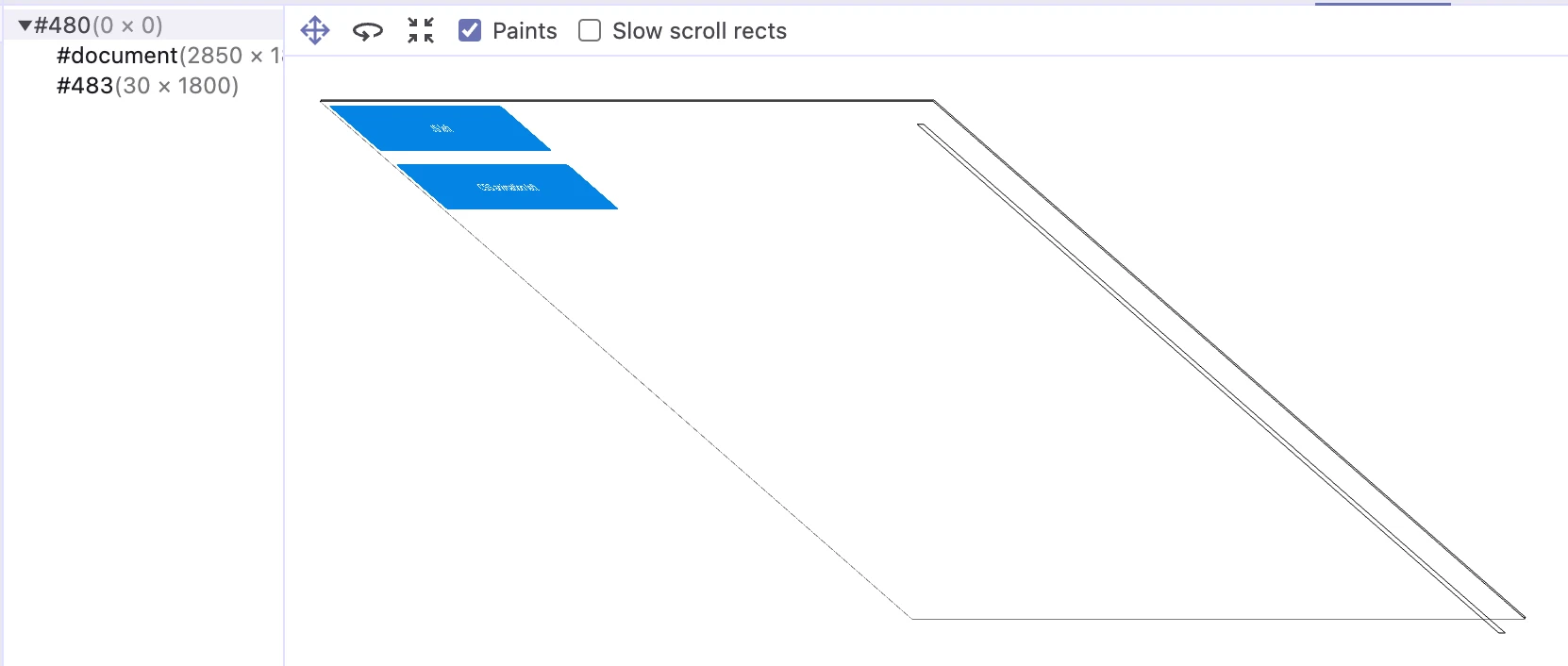The image size is (1568, 666).
Task: Click the upper blue painted rectangle
Action: (441, 128)
